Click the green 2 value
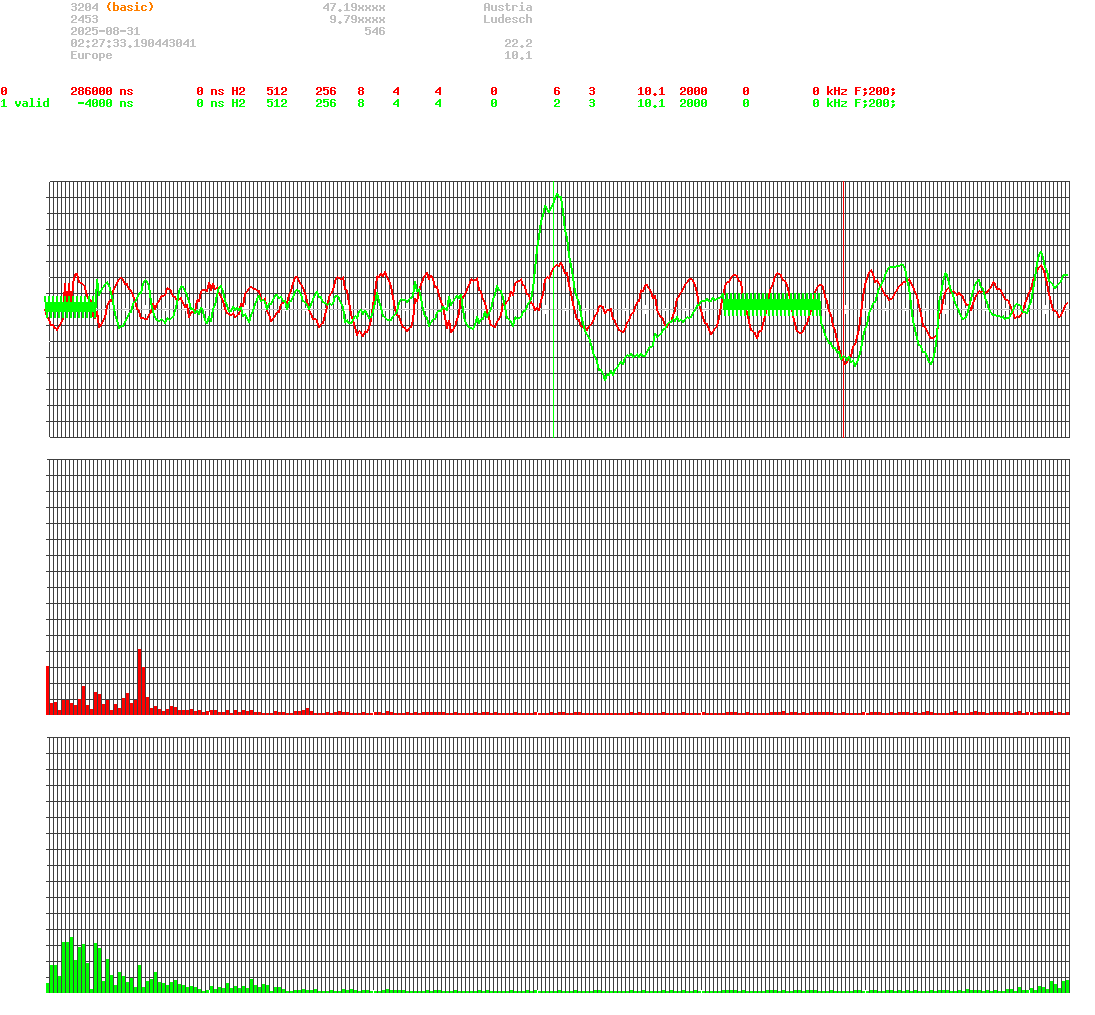This screenshot has width=1095, height=1015. click(557, 103)
